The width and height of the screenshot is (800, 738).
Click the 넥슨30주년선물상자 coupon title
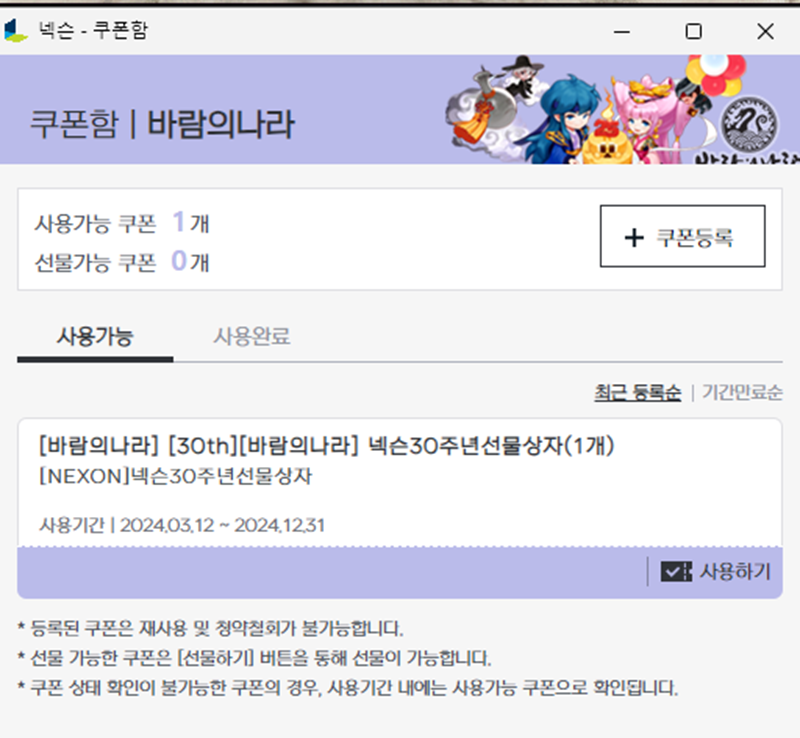pos(327,446)
